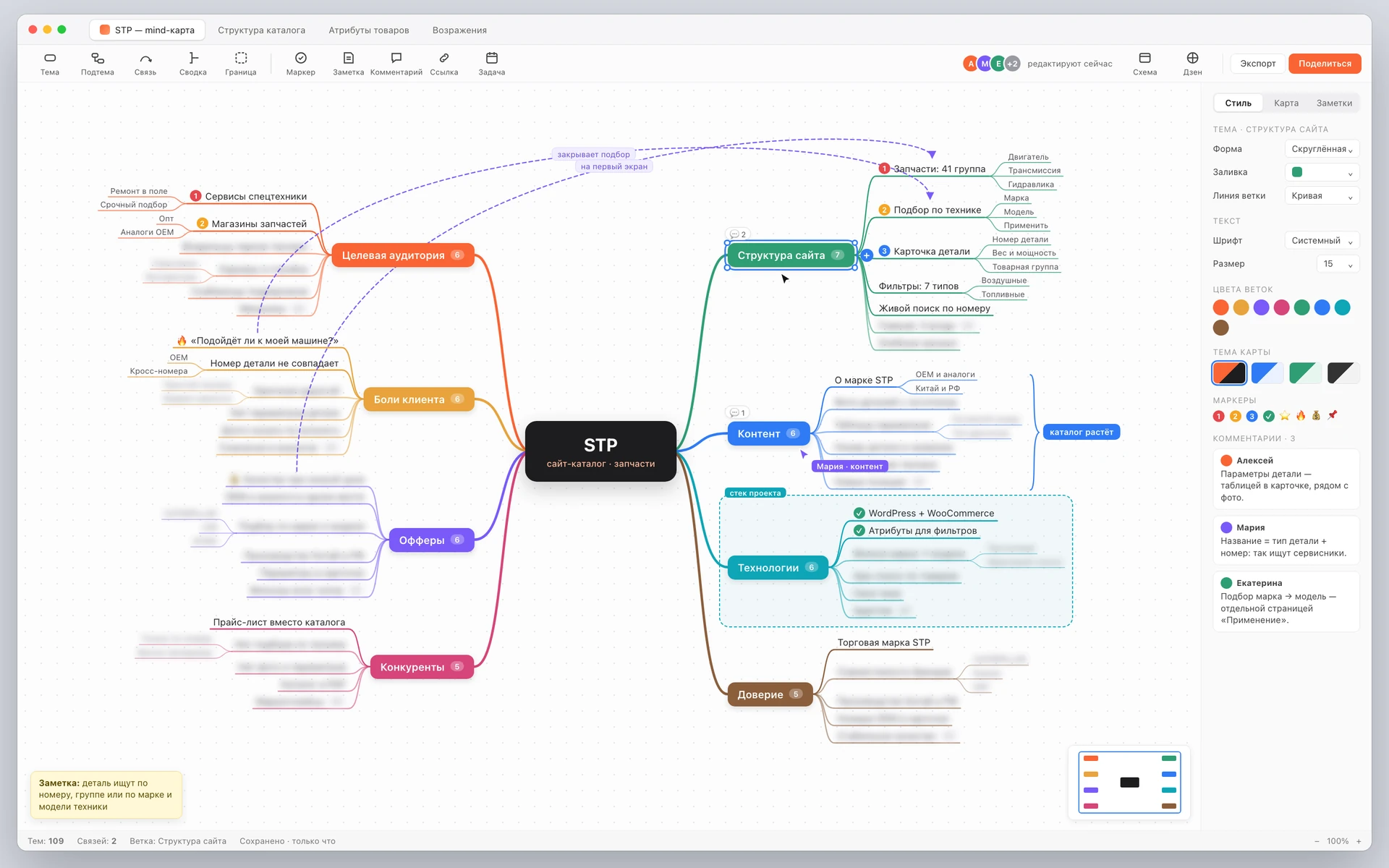The height and width of the screenshot is (868, 1389).
Task: Apply the dark orange map theme
Action: 1229,373
